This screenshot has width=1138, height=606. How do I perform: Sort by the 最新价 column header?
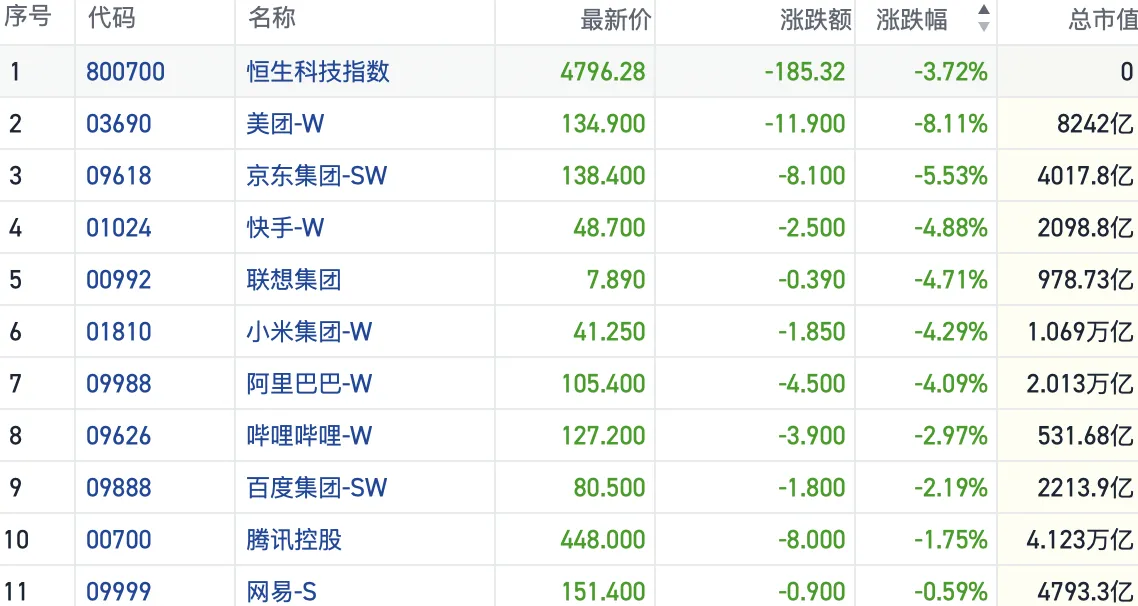coord(615,20)
